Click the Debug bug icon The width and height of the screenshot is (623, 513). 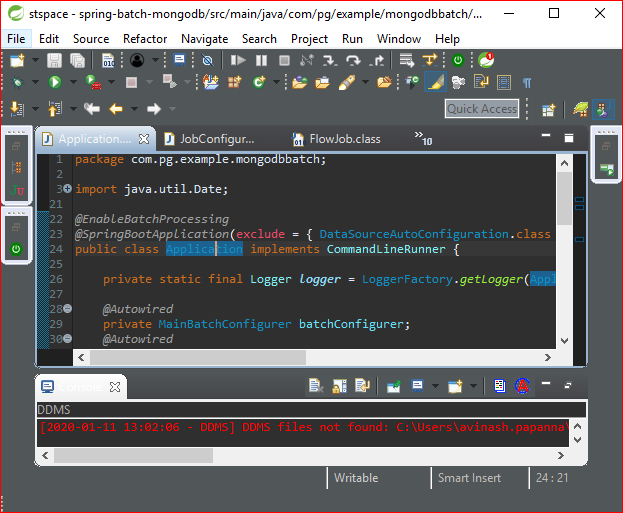point(17,83)
